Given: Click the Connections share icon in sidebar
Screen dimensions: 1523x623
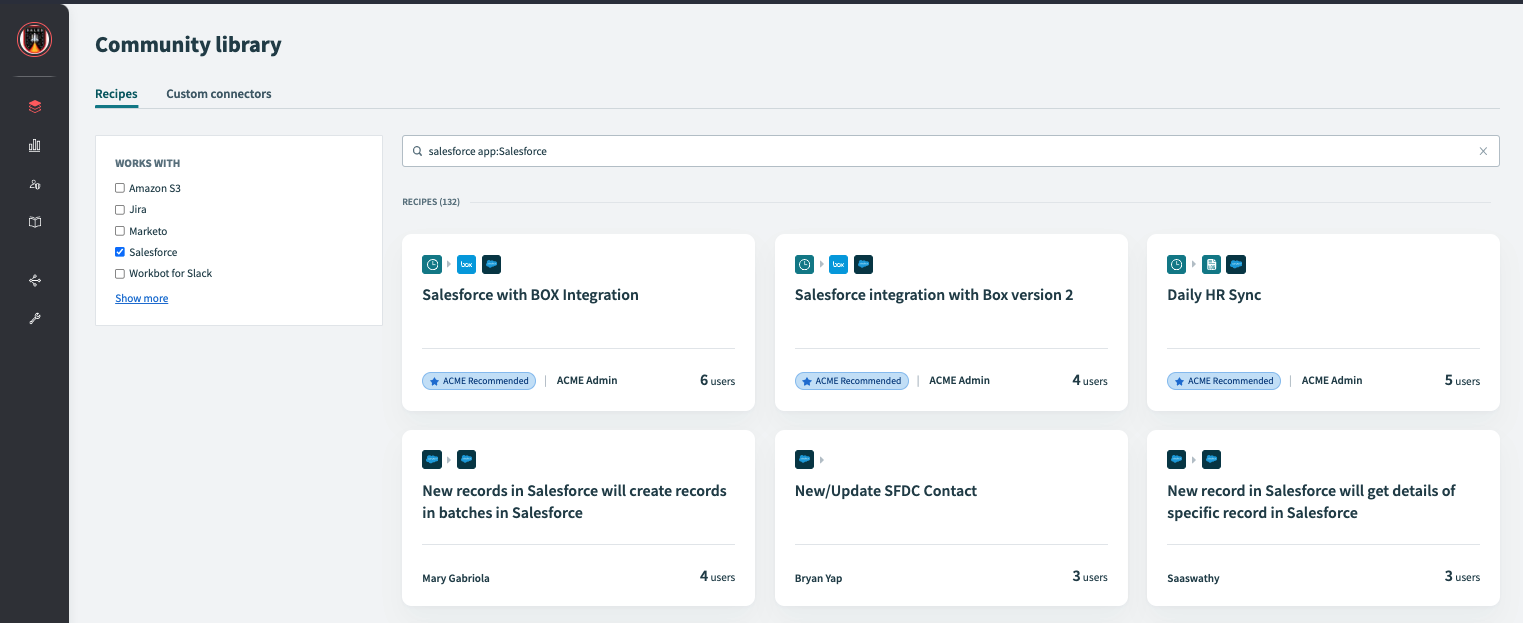Looking at the screenshot, I should click(34, 281).
